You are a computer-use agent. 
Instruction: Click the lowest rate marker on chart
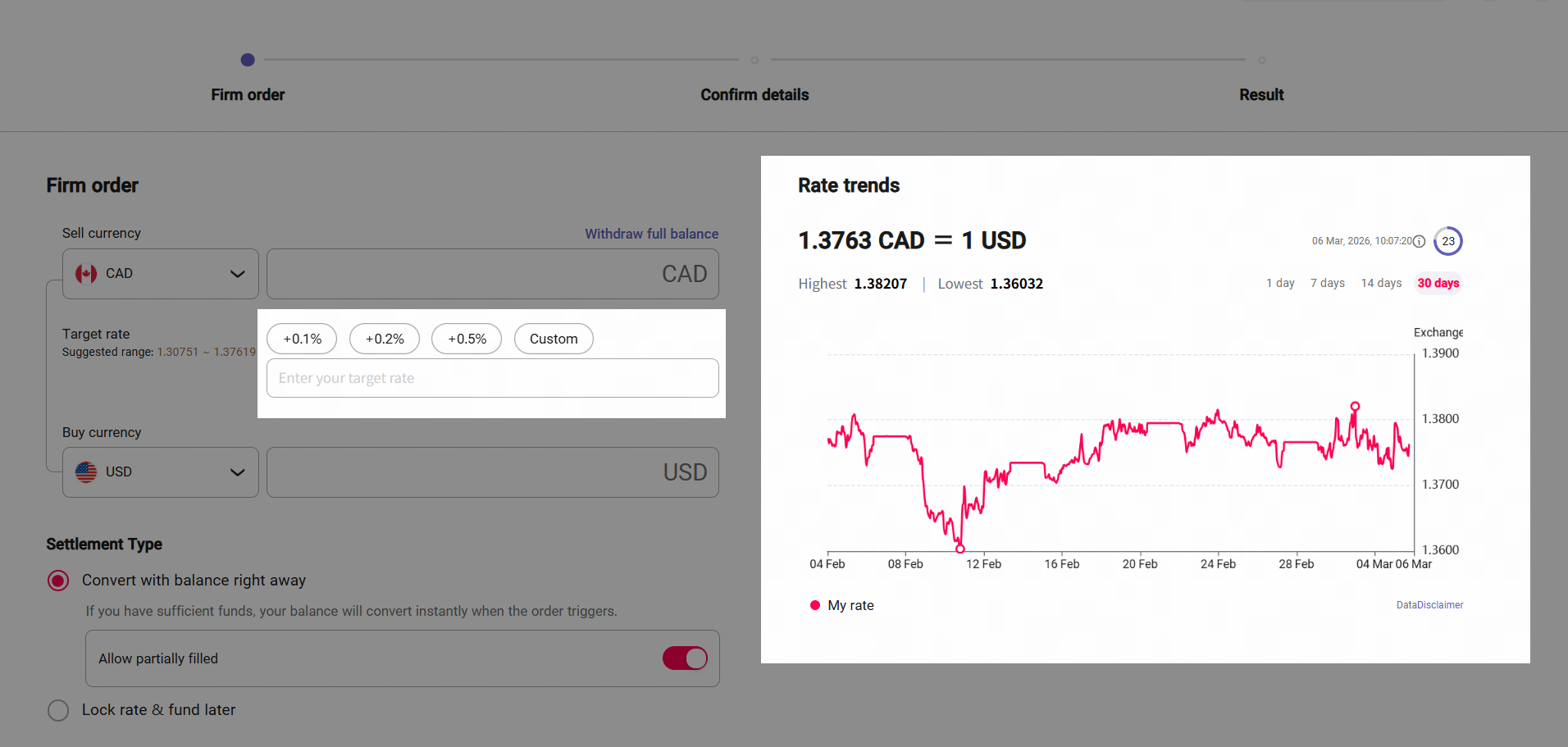[959, 549]
